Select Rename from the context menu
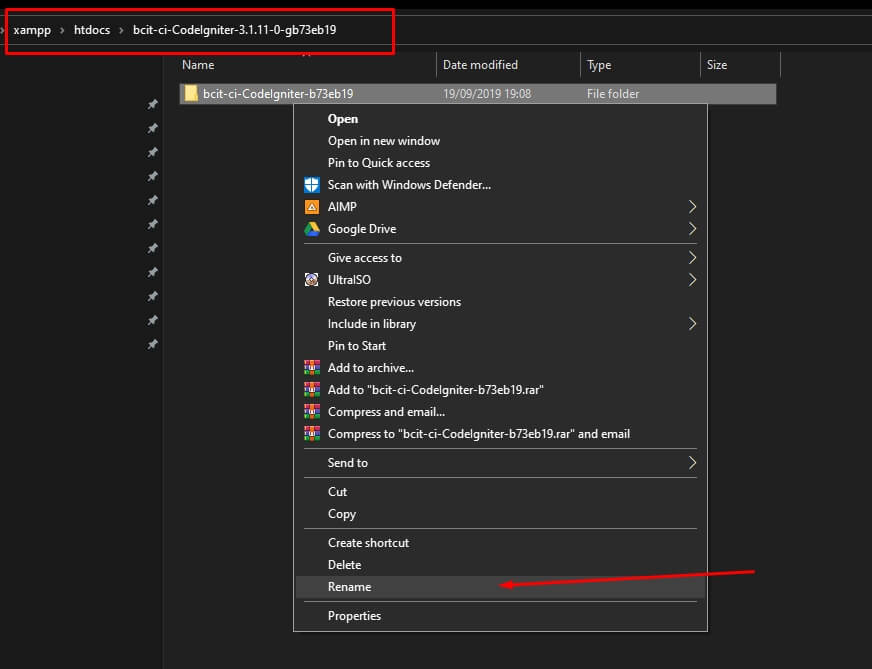The height and width of the screenshot is (669, 872). coord(349,587)
